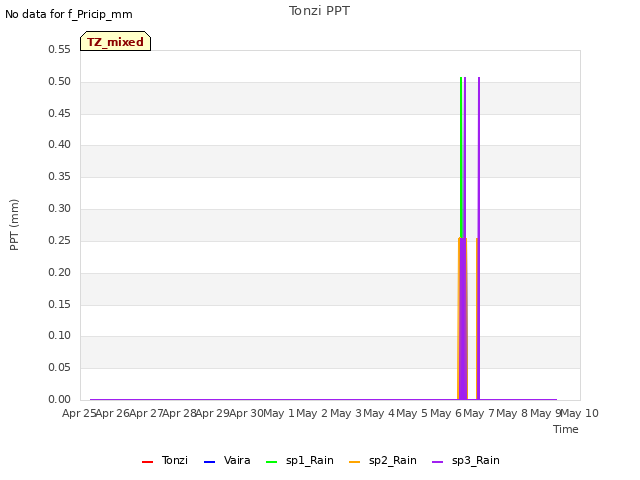Screen dimensions: 640x480
Task: Toggle the Tonzi legend entry
Action: tap(165, 460)
